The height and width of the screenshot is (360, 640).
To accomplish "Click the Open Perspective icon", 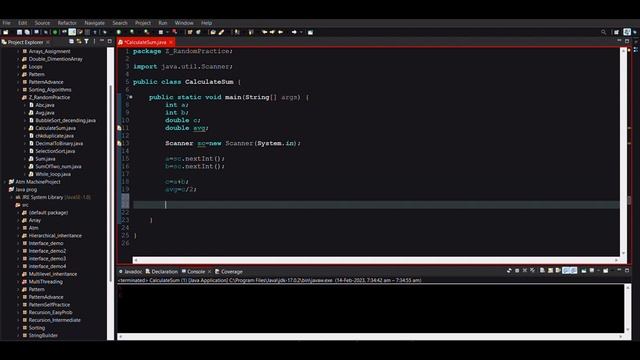I will point(616,32).
